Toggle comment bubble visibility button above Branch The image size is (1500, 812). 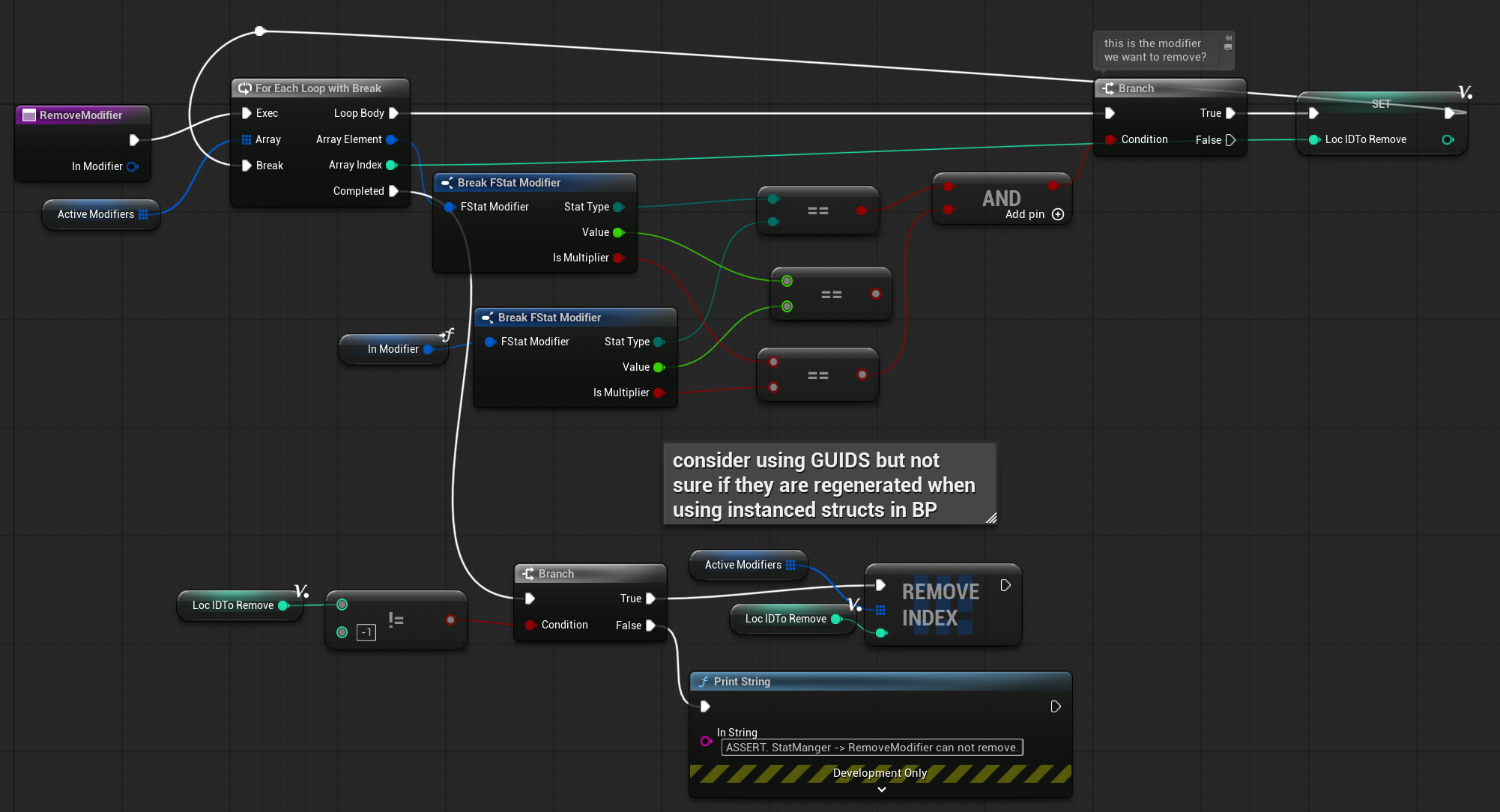pyautogui.click(x=1228, y=48)
